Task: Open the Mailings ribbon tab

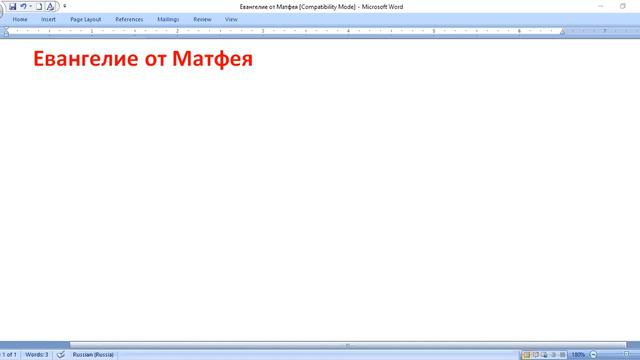Action: [x=168, y=19]
